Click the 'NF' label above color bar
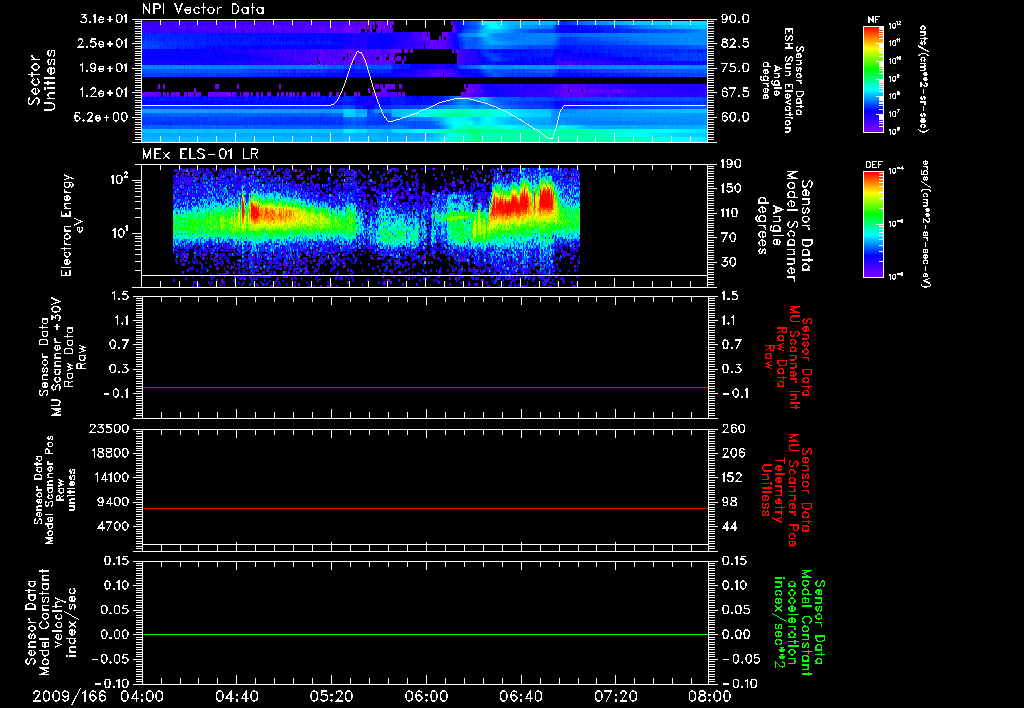The height and width of the screenshot is (708, 1024). tap(873, 20)
